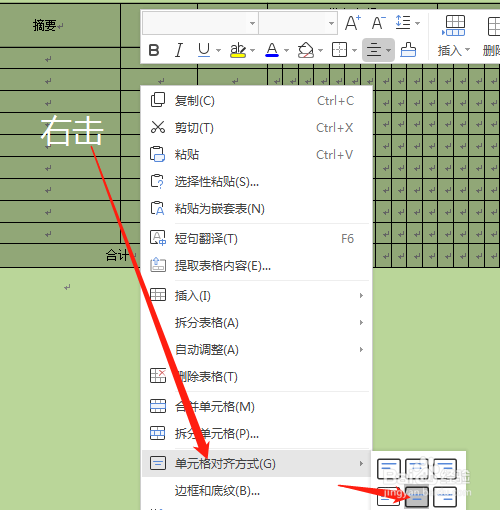Click the delete table icon with red X
The image size is (500, 510).
point(158,376)
